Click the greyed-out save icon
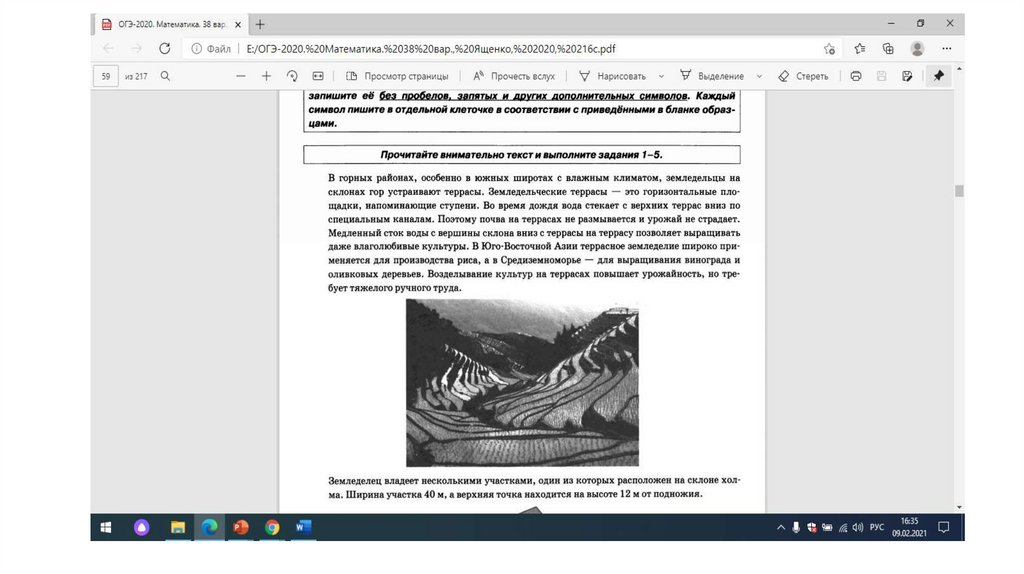The width and height of the screenshot is (1024, 574). click(882, 76)
